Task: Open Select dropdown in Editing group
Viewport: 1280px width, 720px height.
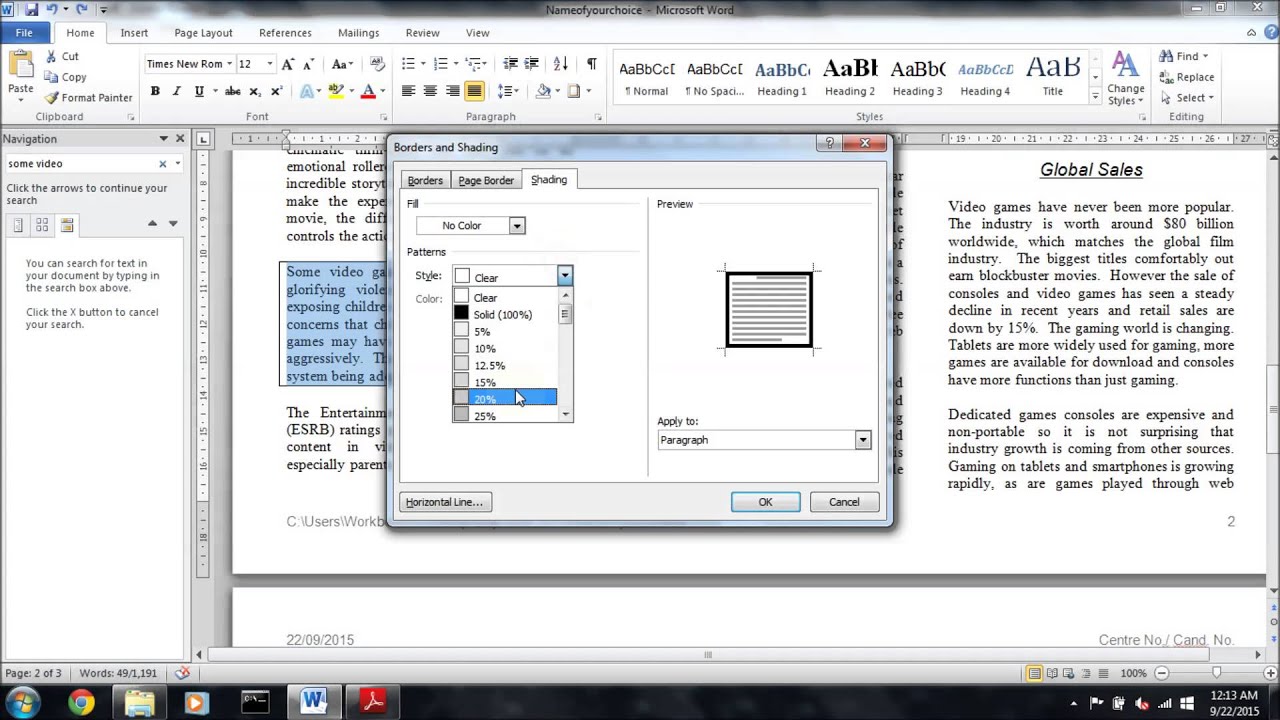Action: coord(1187,98)
